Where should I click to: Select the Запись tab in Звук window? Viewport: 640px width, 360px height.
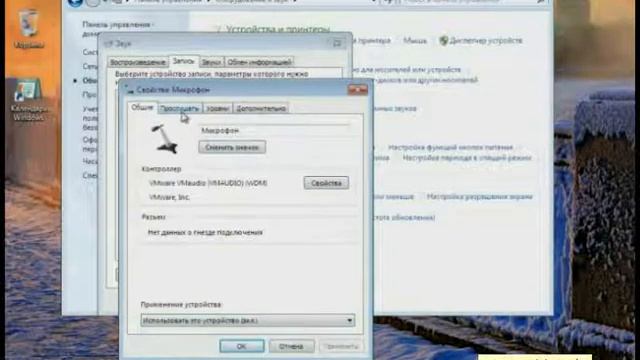tap(184, 61)
